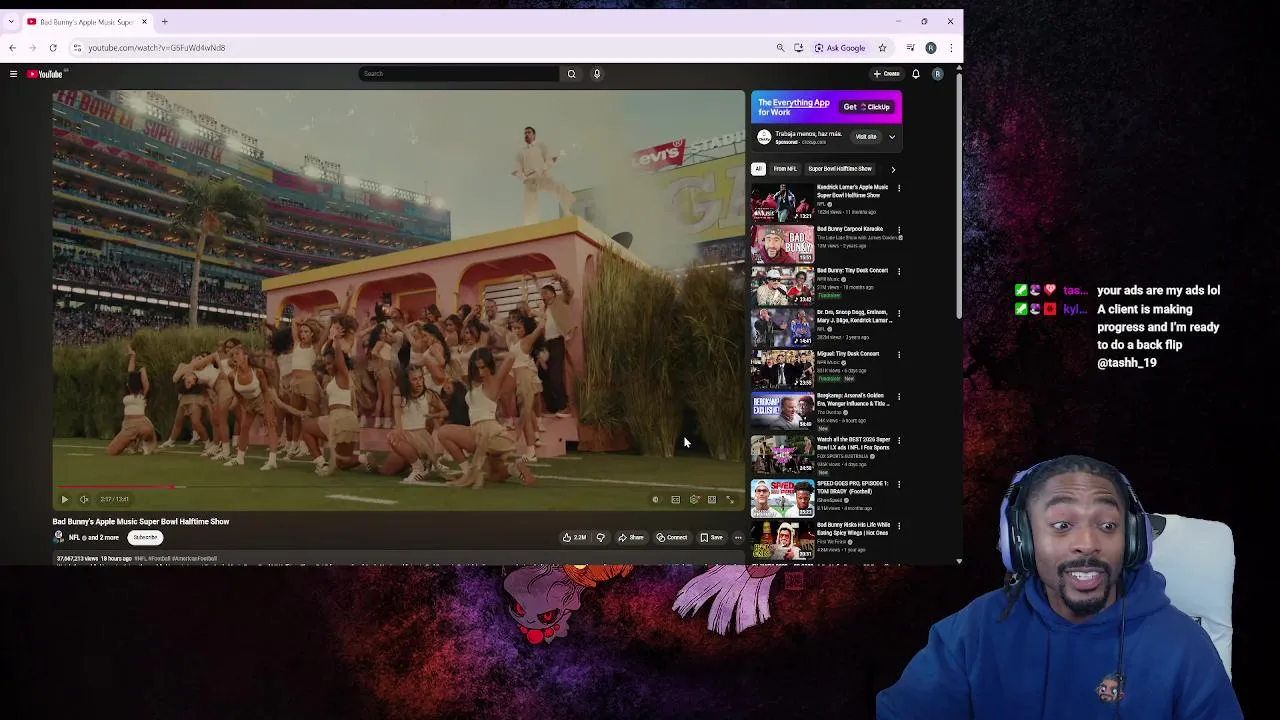Select the Bad Bunny's Apple Music browser tab

(x=86, y=21)
